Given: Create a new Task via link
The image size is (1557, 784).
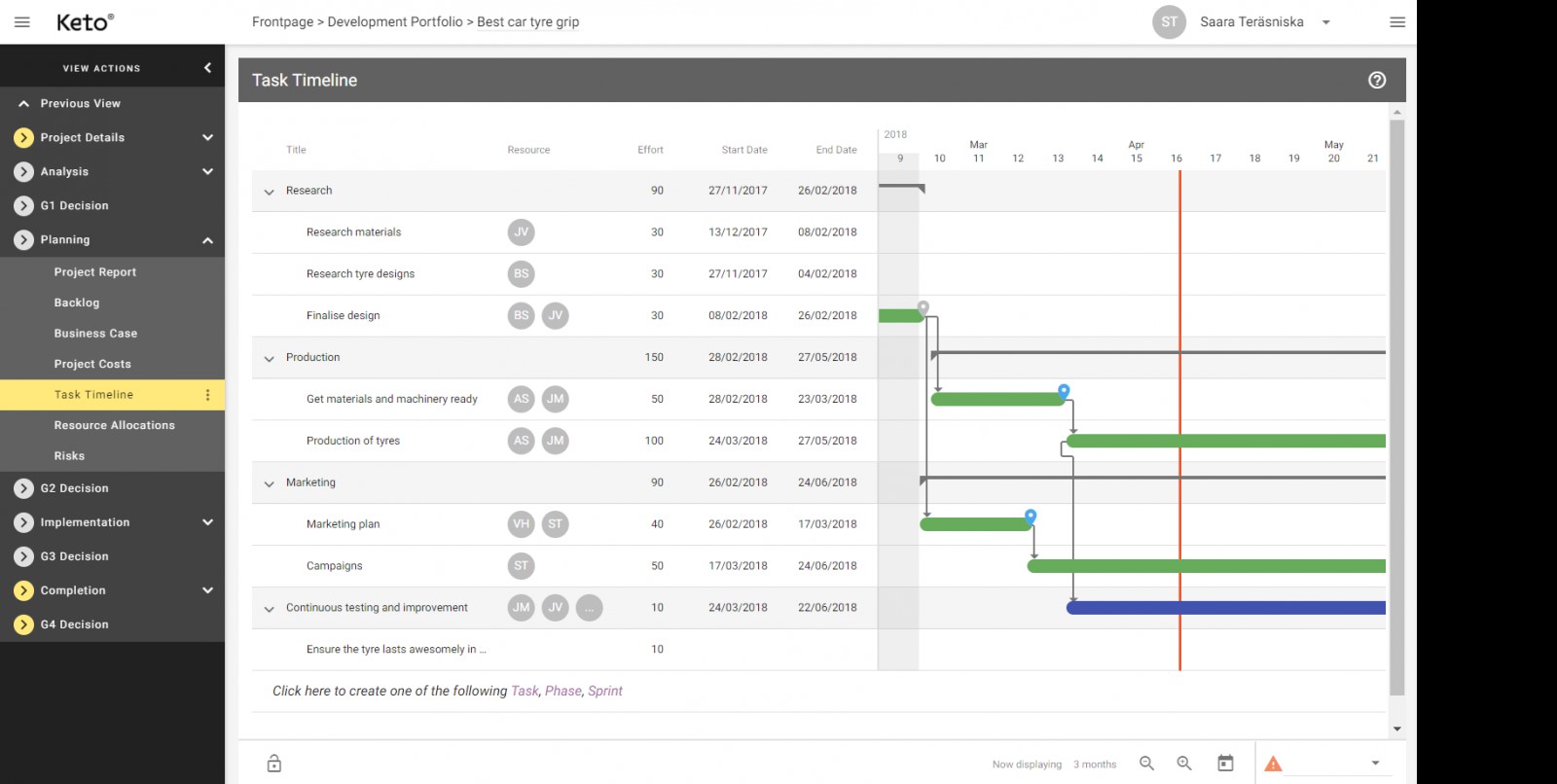Looking at the screenshot, I should [x=525, y=691].
